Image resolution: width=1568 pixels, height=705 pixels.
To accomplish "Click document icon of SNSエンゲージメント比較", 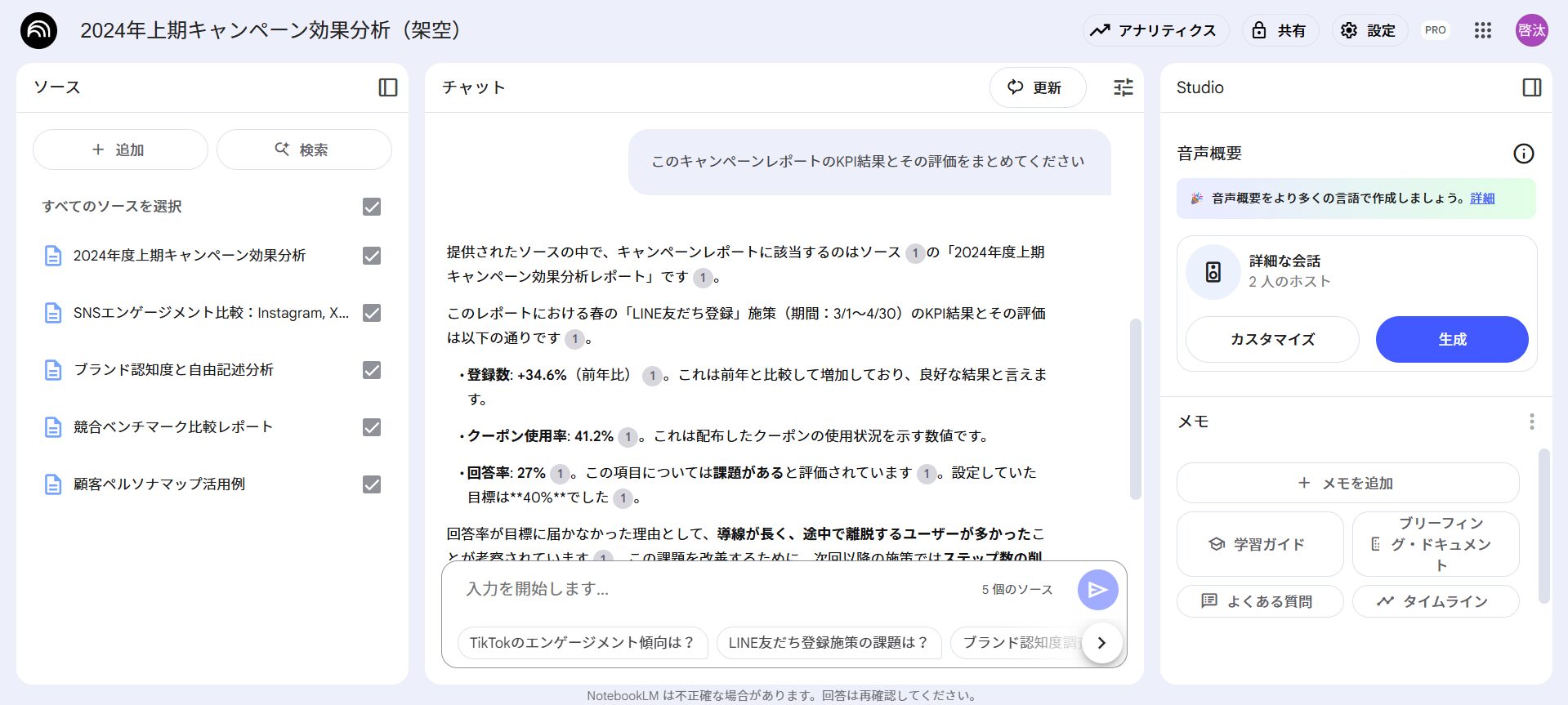I will pos(53,313).
